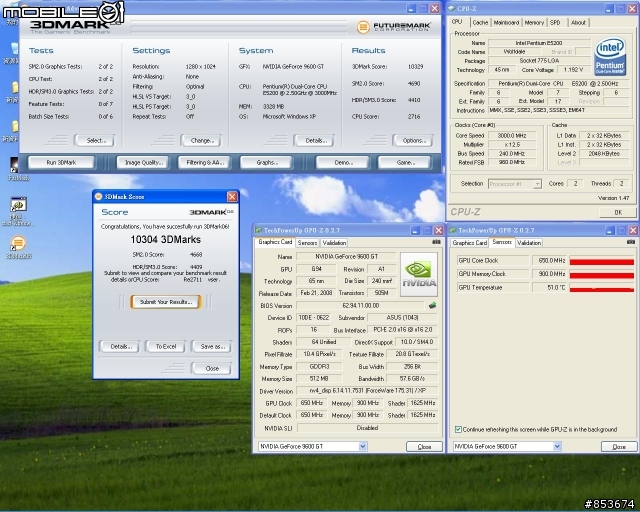640x512 pixels.
Task: Click the Intel Pentium E5200 name field
Action: click(539, 43)
